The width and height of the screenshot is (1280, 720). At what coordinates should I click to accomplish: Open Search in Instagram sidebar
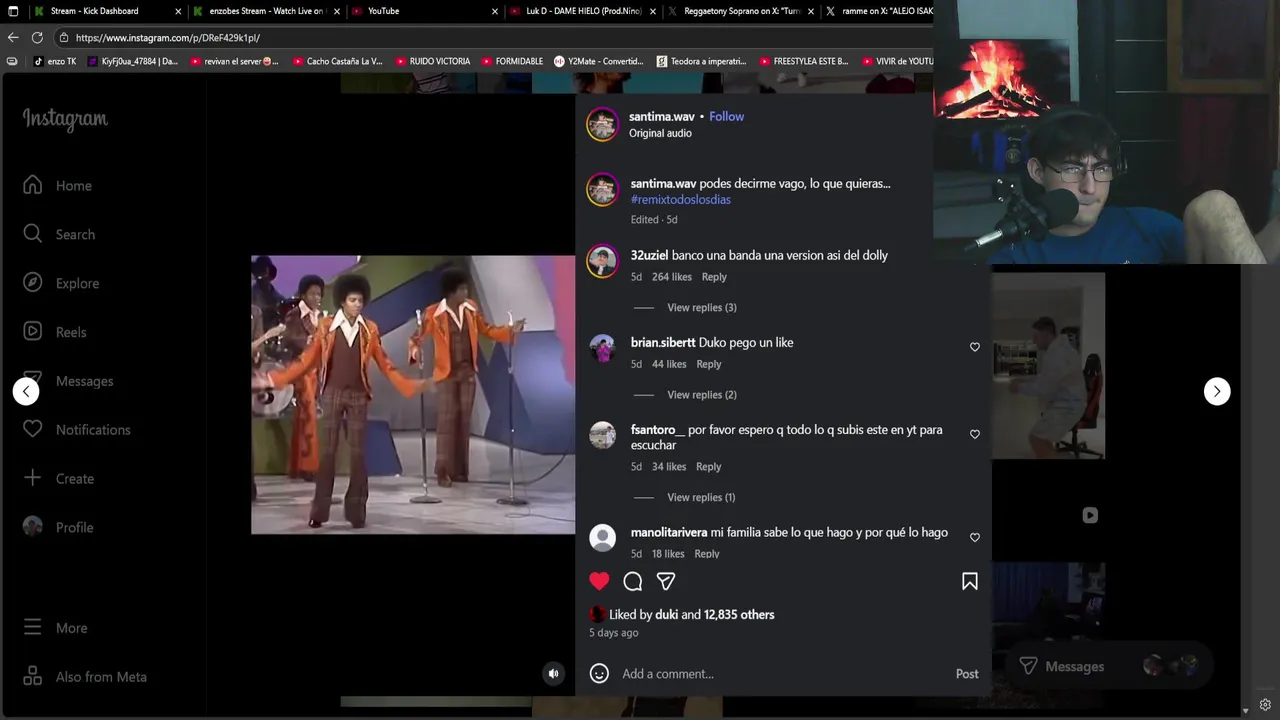coord(60,234)
